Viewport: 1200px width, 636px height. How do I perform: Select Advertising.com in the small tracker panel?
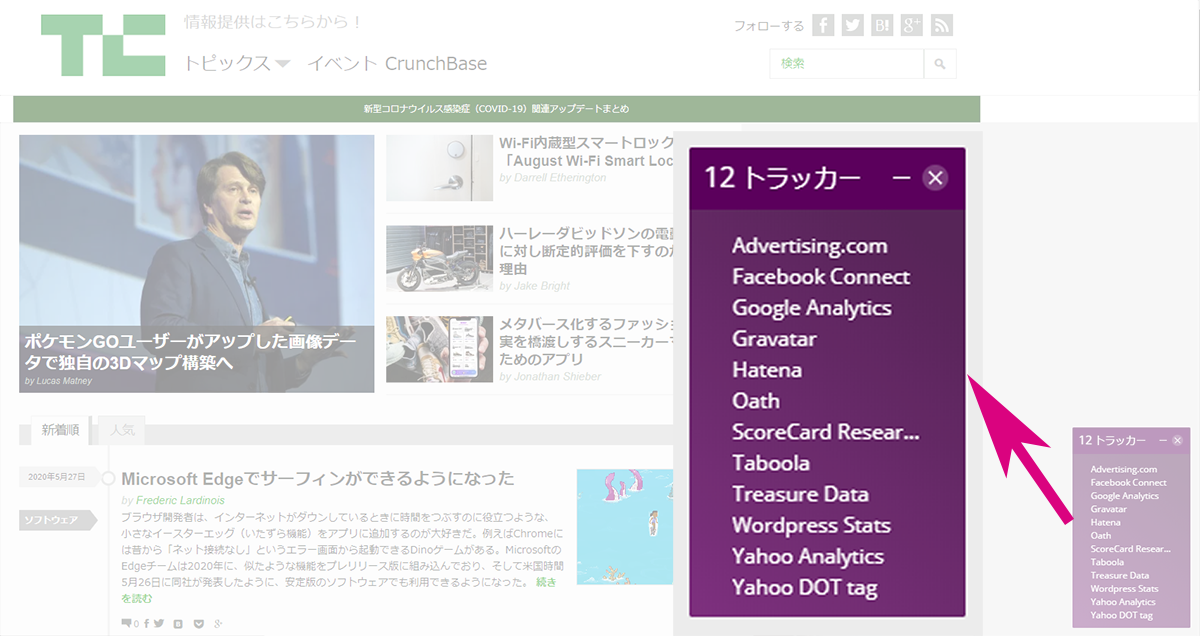(x=1123, y=469)
